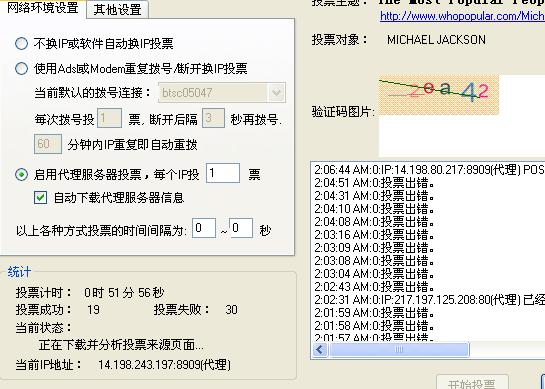Click the 每个IP投 votes count field

coord(223,173)
